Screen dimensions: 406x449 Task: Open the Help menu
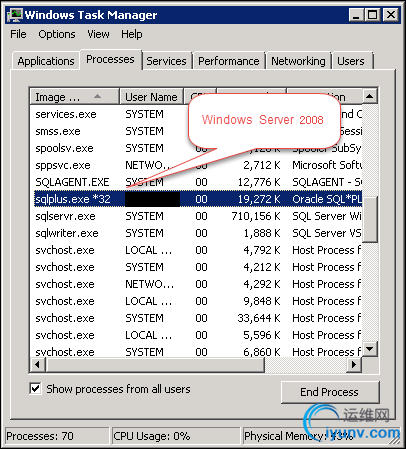point(132,34)
